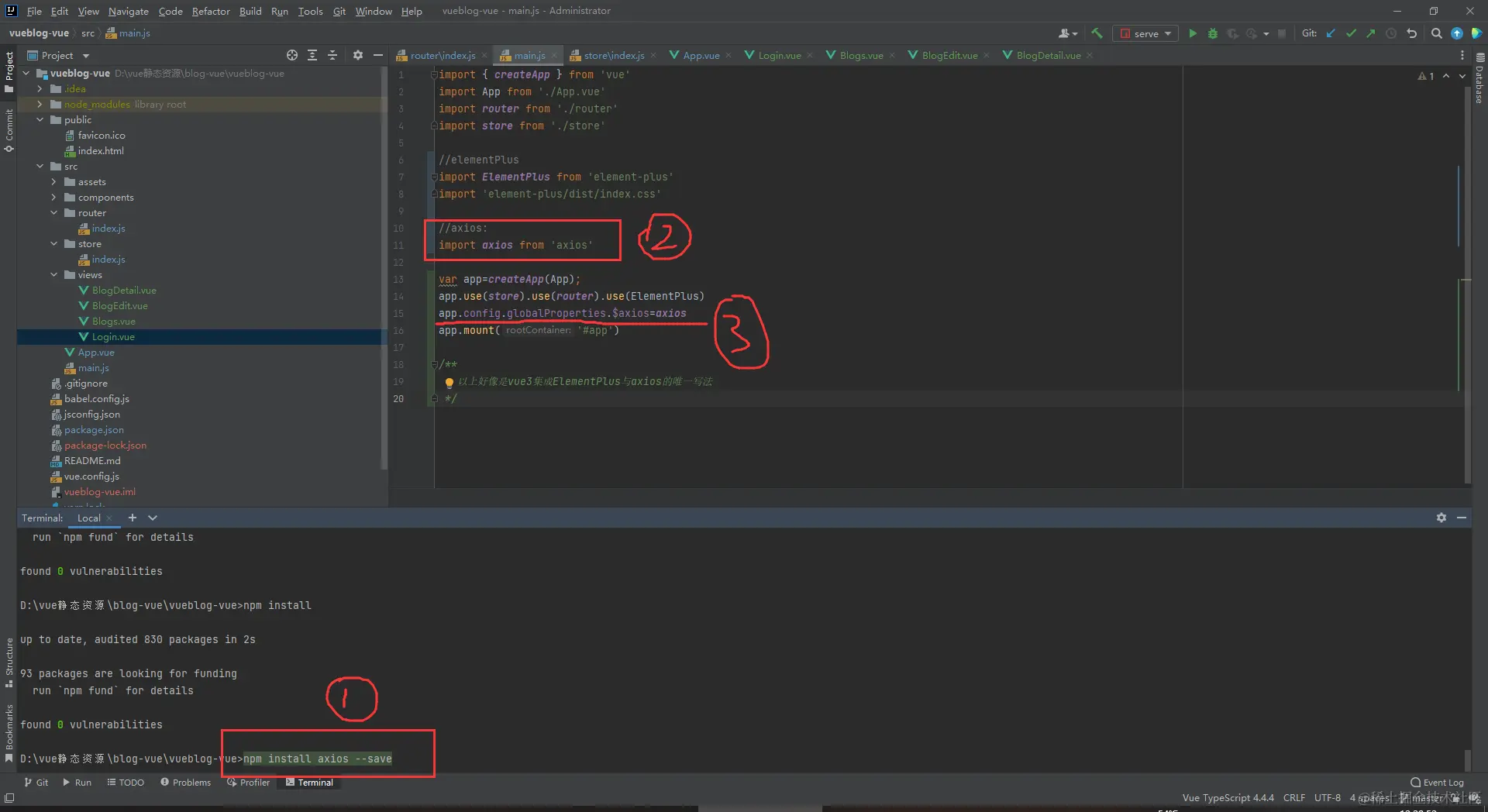Expand the assets folder
Screen dimensions: 1488x812
[x=54, y=182]
